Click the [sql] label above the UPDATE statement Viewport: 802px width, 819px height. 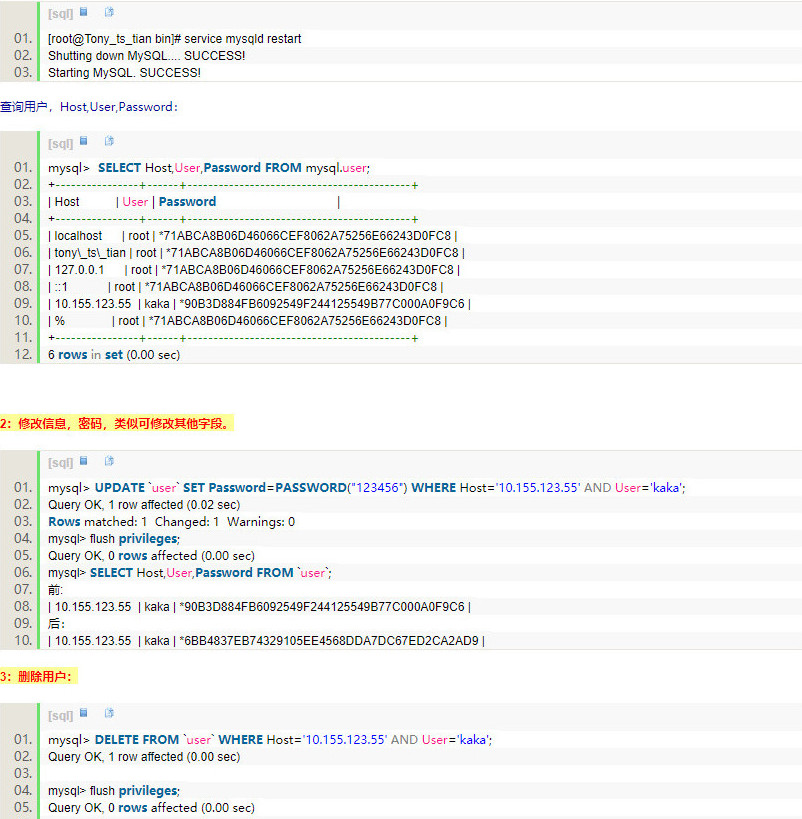tap(61, 462)
